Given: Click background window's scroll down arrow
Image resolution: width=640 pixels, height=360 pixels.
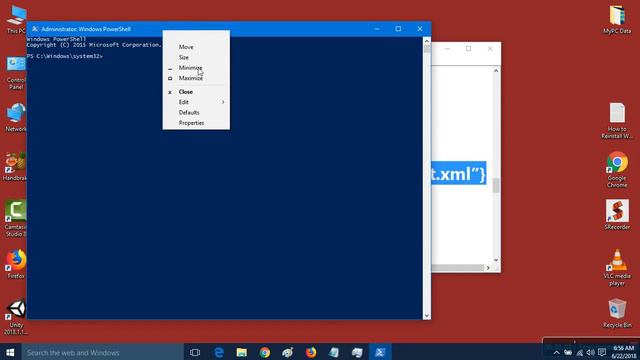Looking at the screenshot, I should tap(496, 260).
